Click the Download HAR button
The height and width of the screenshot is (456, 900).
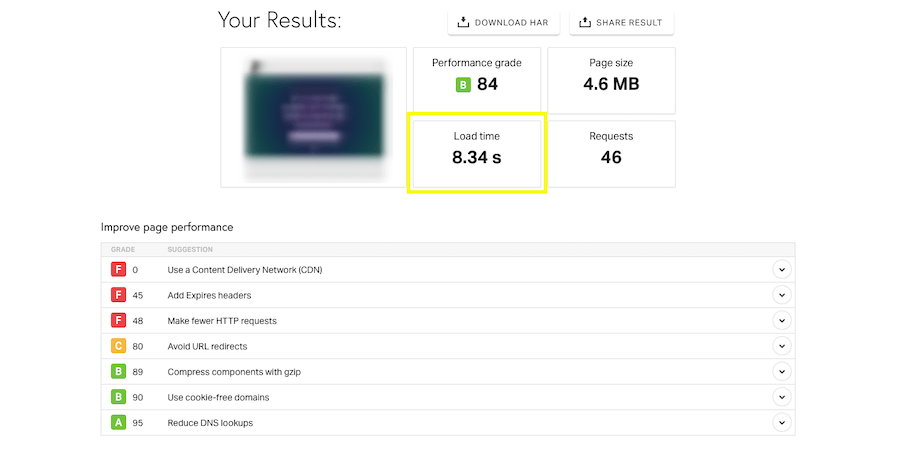click(x=503, y=22)
